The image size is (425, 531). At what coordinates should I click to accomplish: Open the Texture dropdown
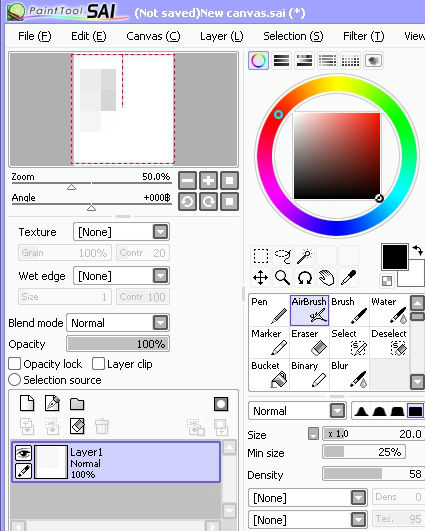pos(121,232)
